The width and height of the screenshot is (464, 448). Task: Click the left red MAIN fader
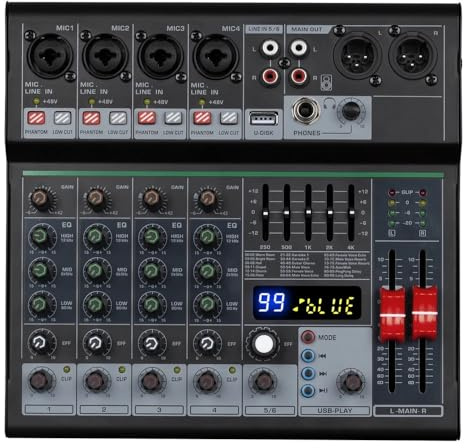(392, 315)
